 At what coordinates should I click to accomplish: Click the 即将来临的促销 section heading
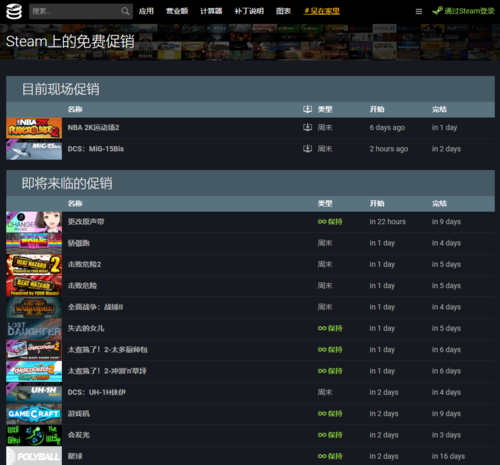pos(67,183)
